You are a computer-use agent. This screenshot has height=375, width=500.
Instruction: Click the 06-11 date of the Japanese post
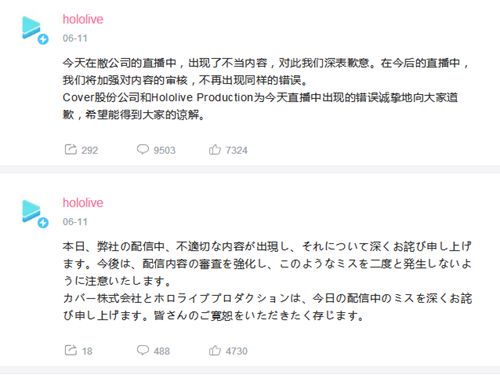(75, 222)
